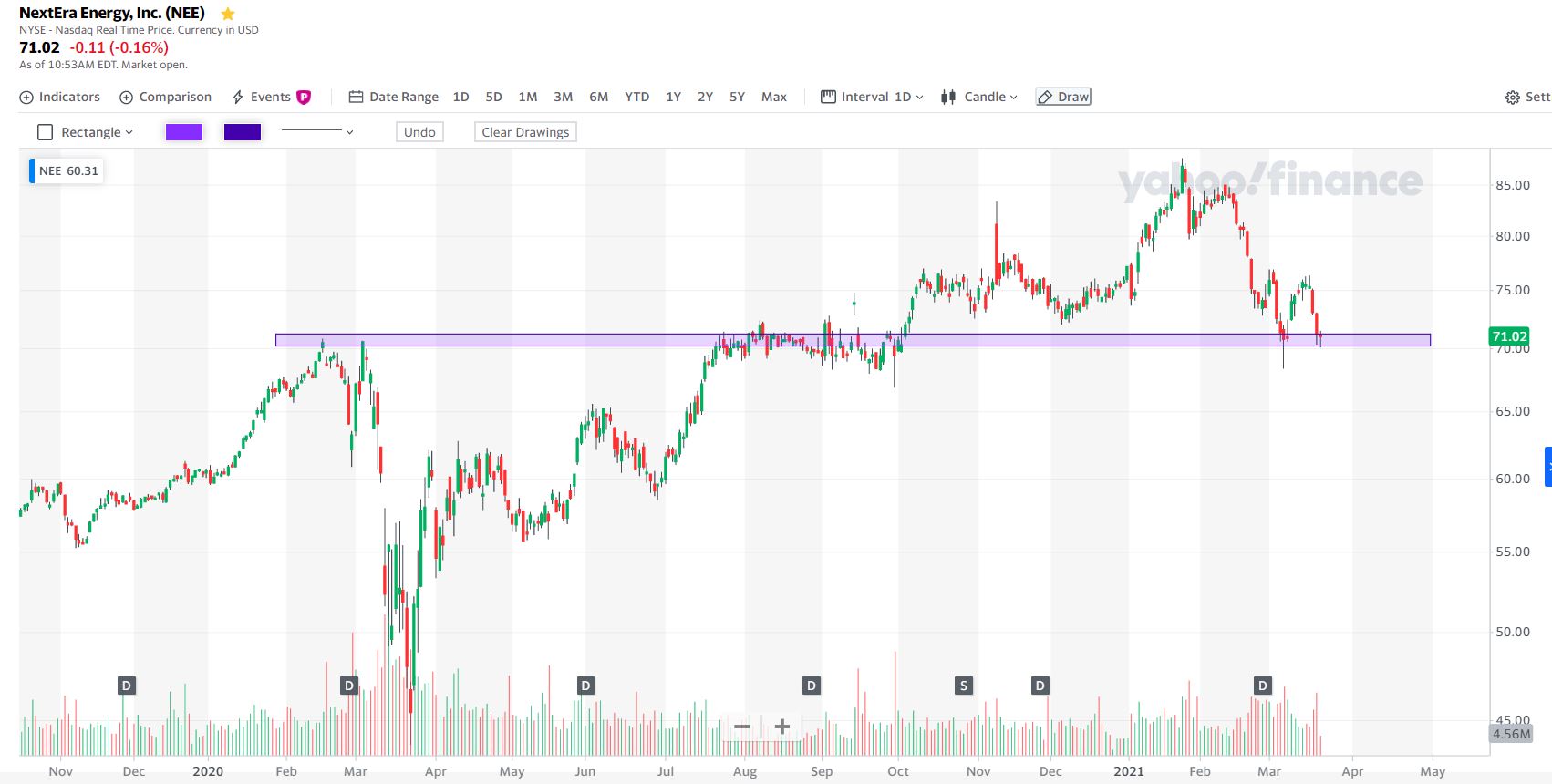Click the dividend marker just before December 2020

(1040, 686)
